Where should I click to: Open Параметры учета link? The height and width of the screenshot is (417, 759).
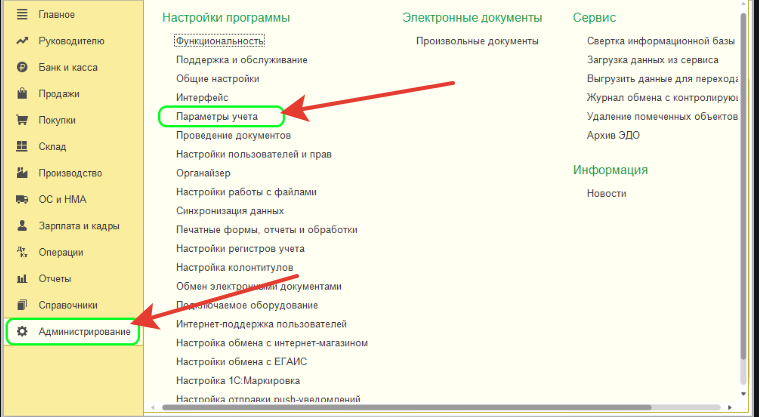(x=217, y=116)
